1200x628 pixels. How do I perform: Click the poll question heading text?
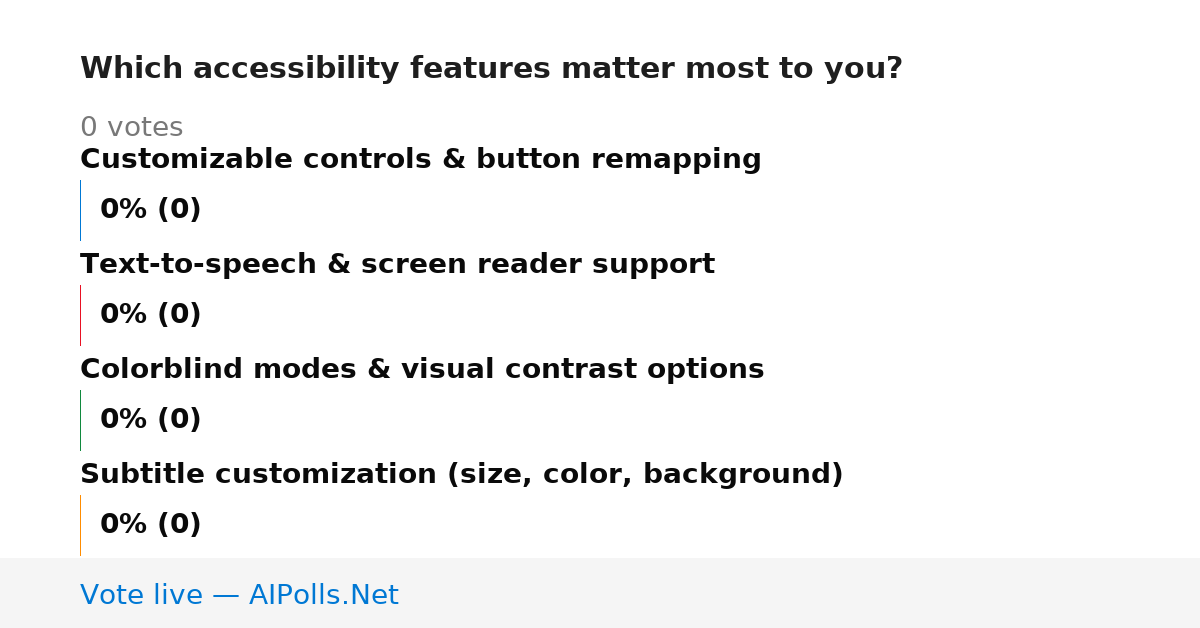coord(491,69)
